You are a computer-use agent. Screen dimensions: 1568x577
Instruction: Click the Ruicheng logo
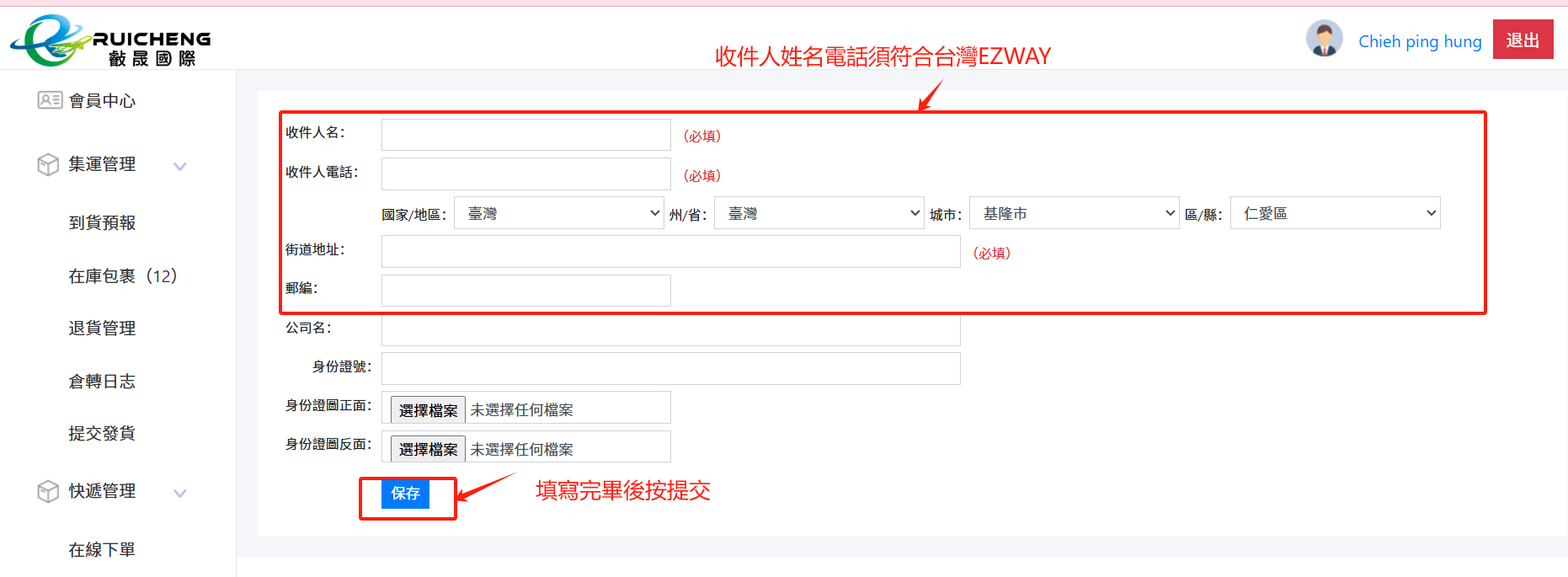(x=110, y=40)
